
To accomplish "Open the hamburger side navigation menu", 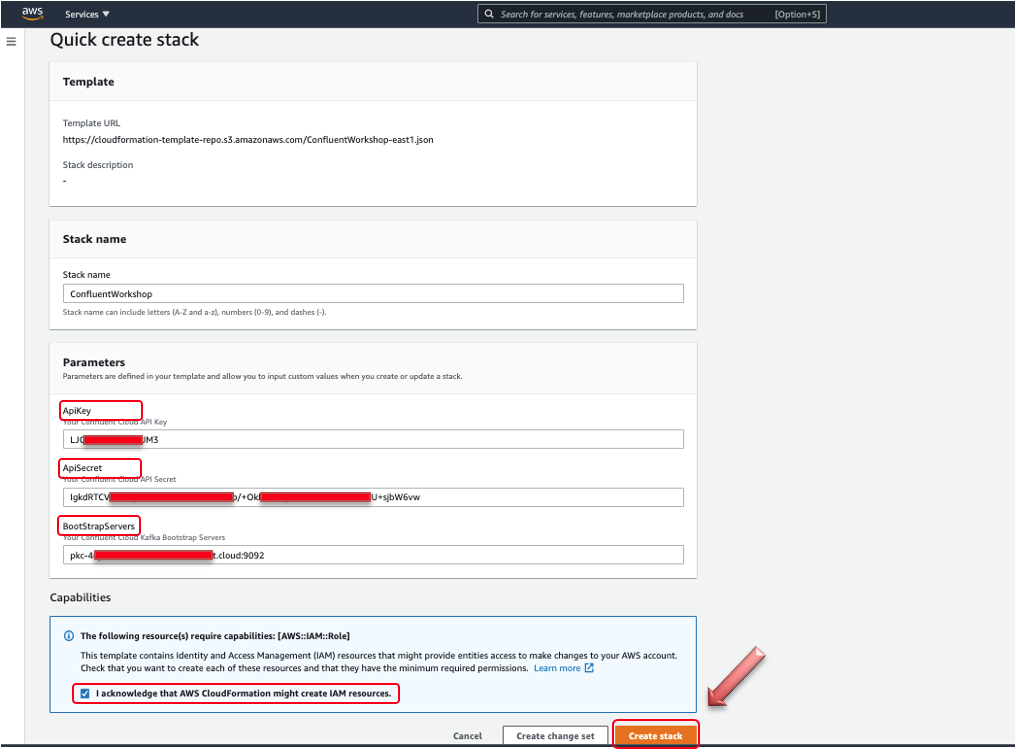I will pos(11,42).
